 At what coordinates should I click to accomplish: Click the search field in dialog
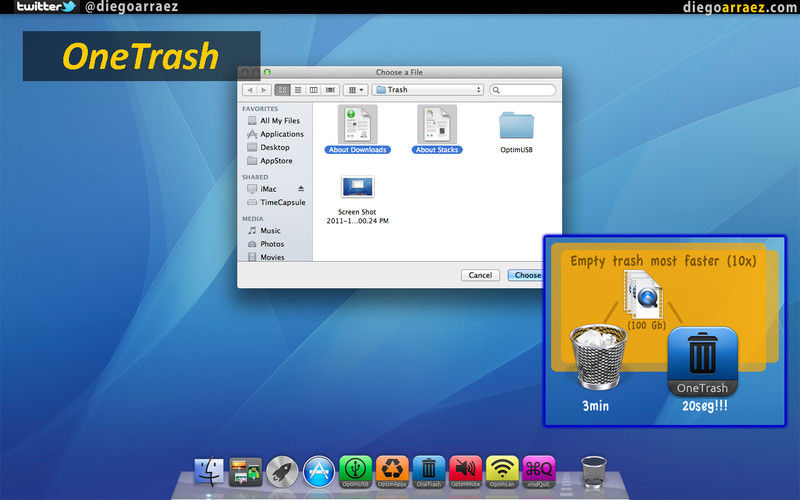pyautogui.click(x=522, y=90)
